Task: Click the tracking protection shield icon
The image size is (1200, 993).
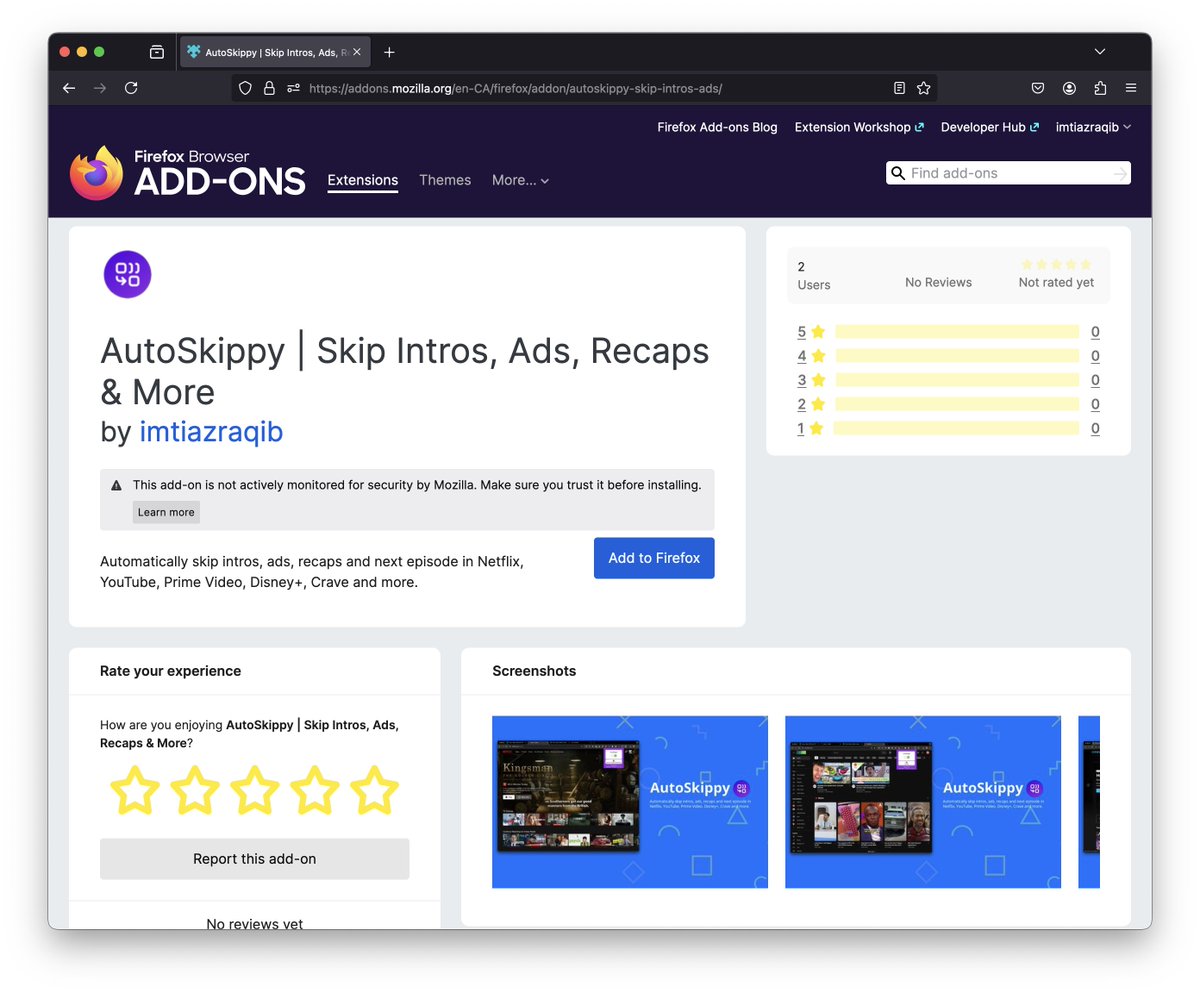Action: coord(245,88)
